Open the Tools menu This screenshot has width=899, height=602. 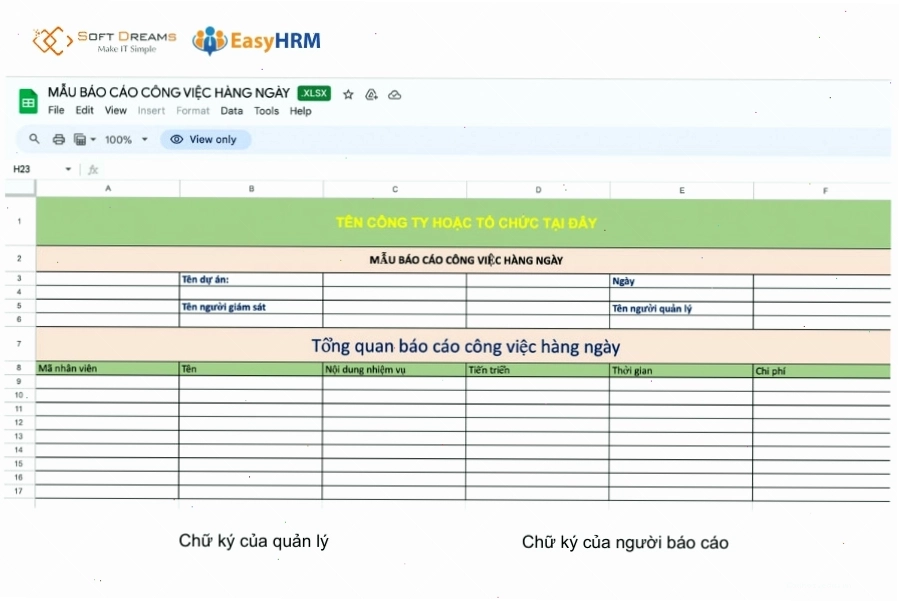click(267, 111)
